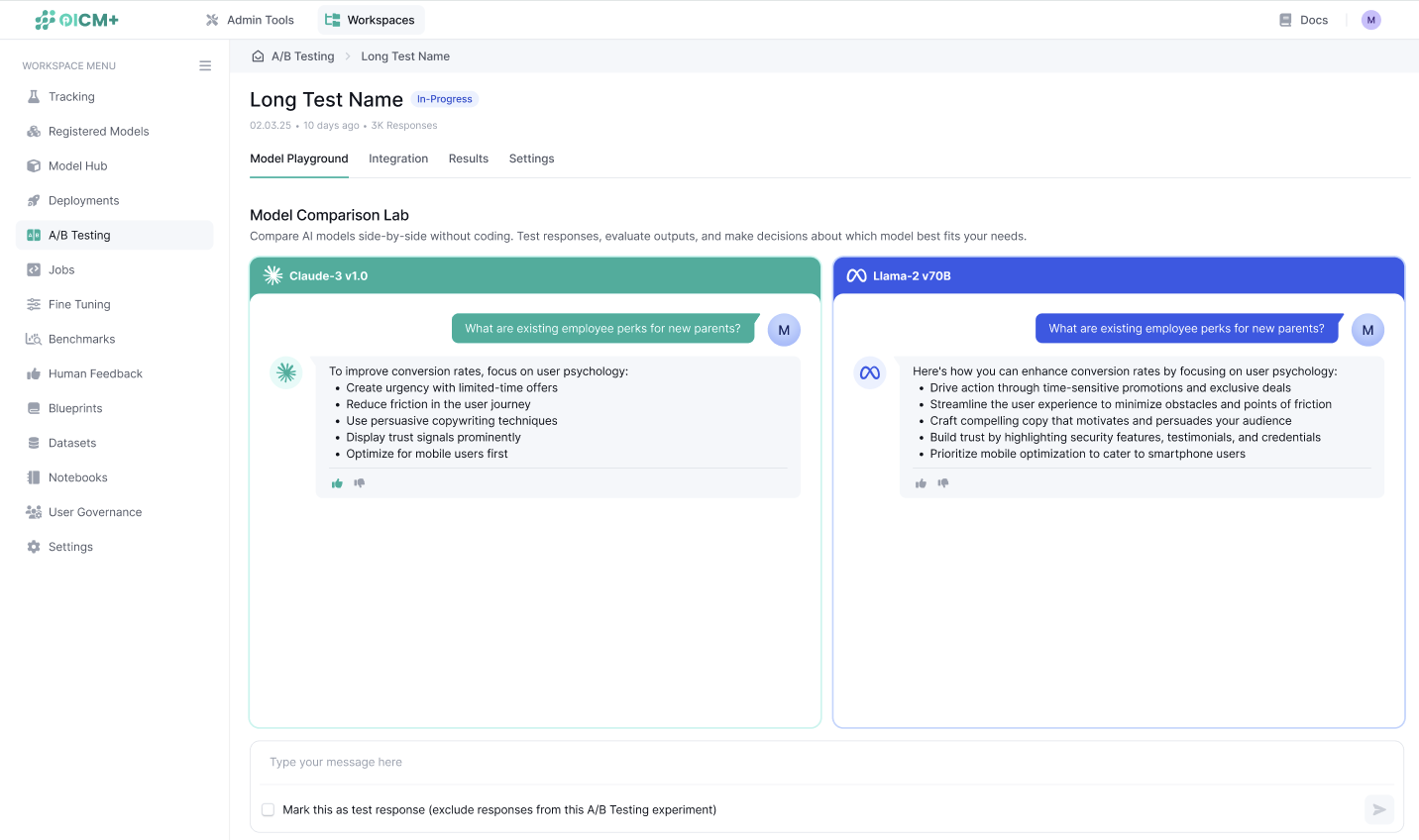
Task: Open the Docs page from header
Action: 1303,20
